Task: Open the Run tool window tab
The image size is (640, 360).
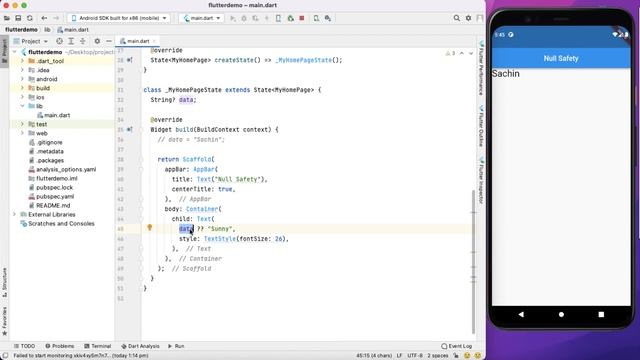Action: [176, 346]
